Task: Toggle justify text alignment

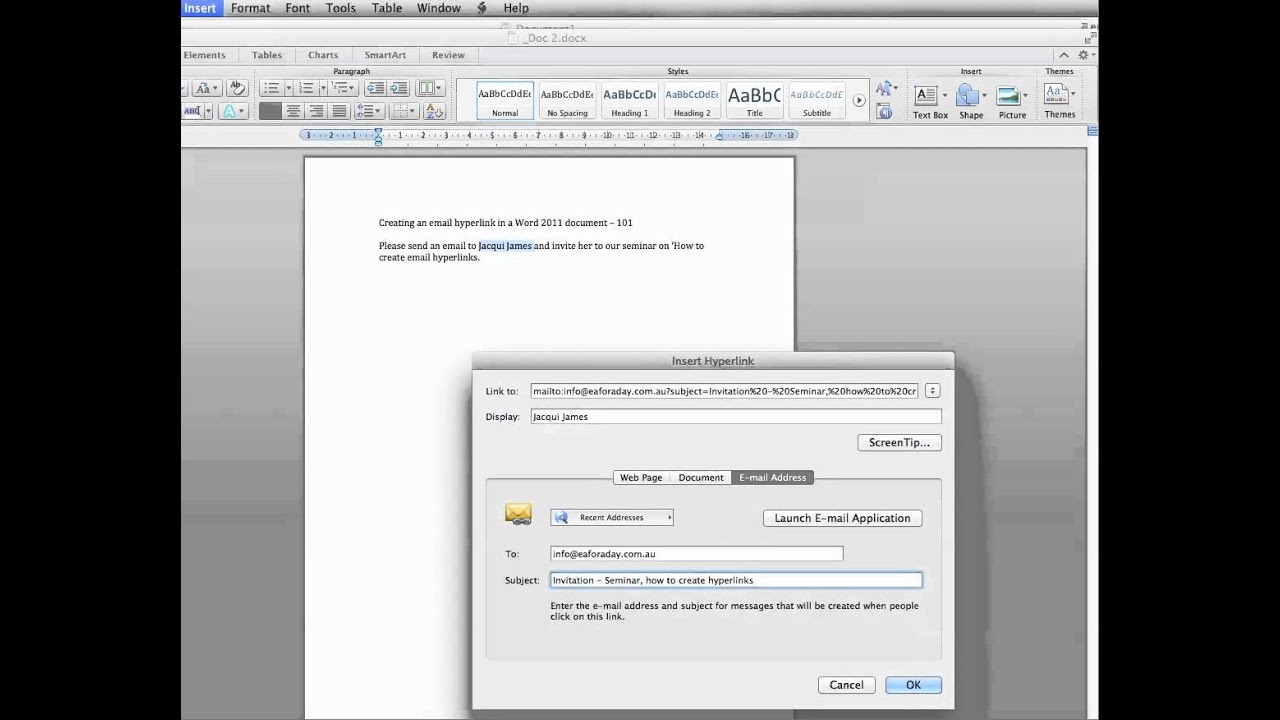Action: pyautogui.click(x=339, y=111)
